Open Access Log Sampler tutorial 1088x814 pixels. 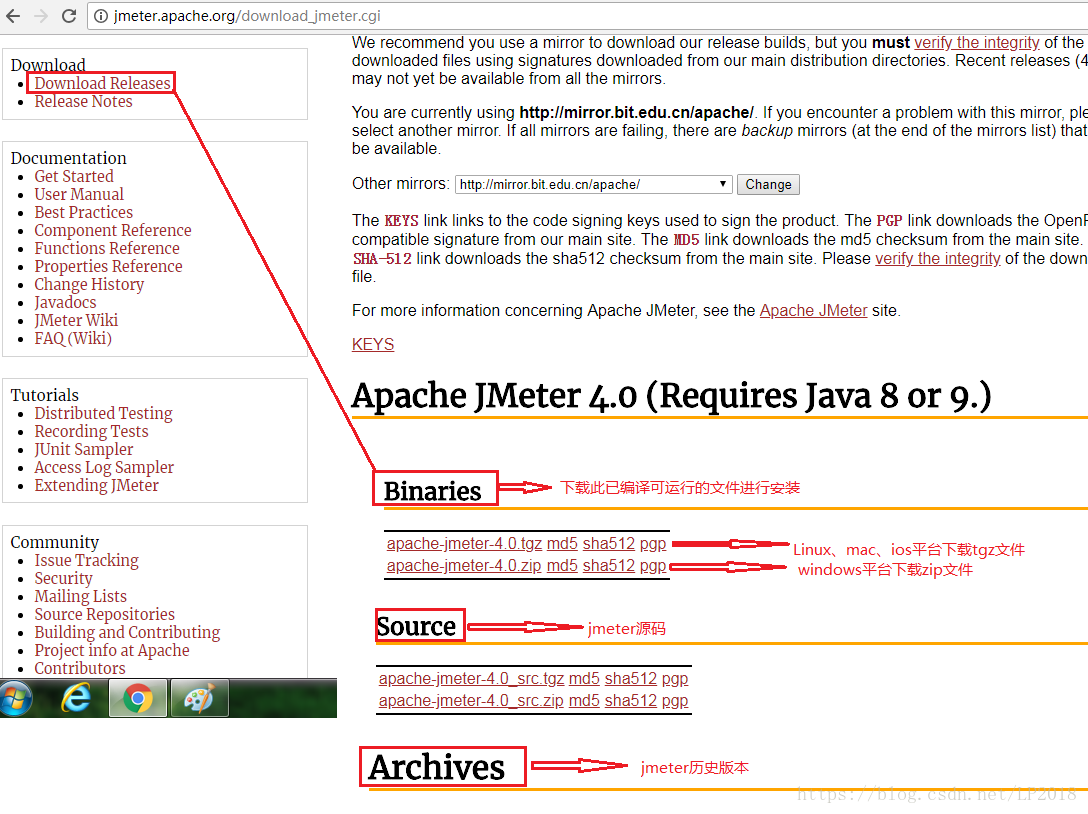click(x=104, y=468)
